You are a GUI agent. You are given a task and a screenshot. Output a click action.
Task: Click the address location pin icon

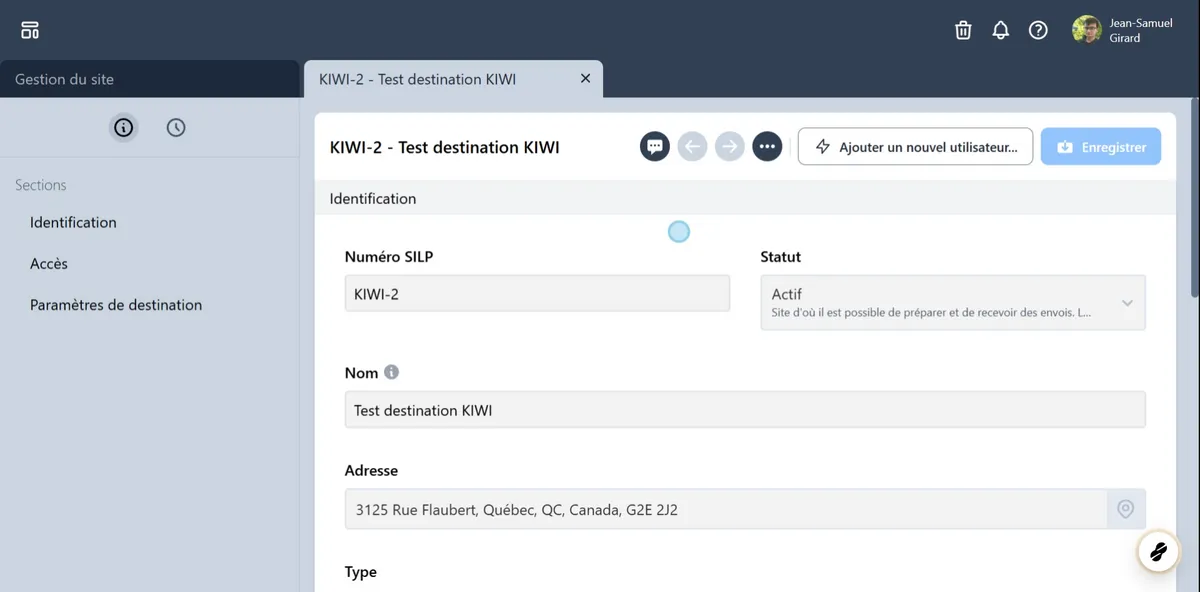point(1125,509)
